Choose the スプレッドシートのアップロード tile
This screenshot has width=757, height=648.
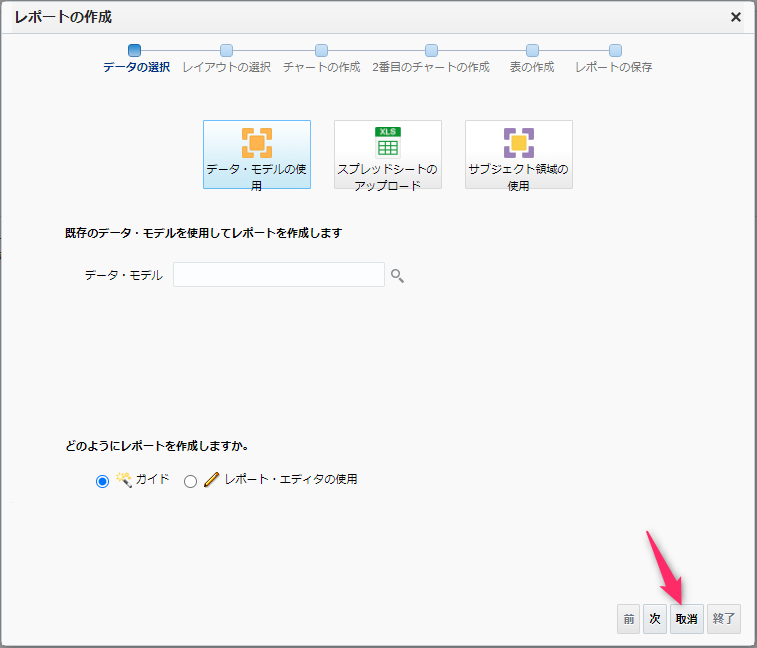388,155
